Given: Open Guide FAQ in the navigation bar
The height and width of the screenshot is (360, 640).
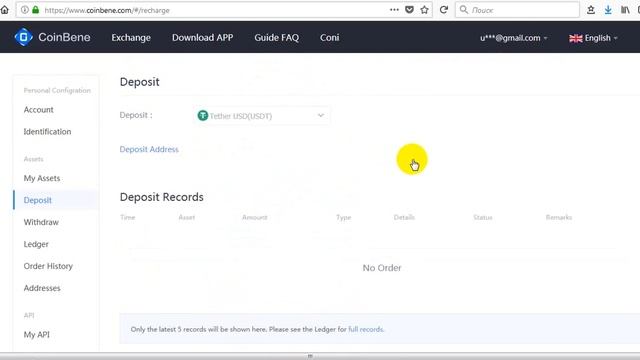Looking at the screenshot, I should tap(276, 38).
